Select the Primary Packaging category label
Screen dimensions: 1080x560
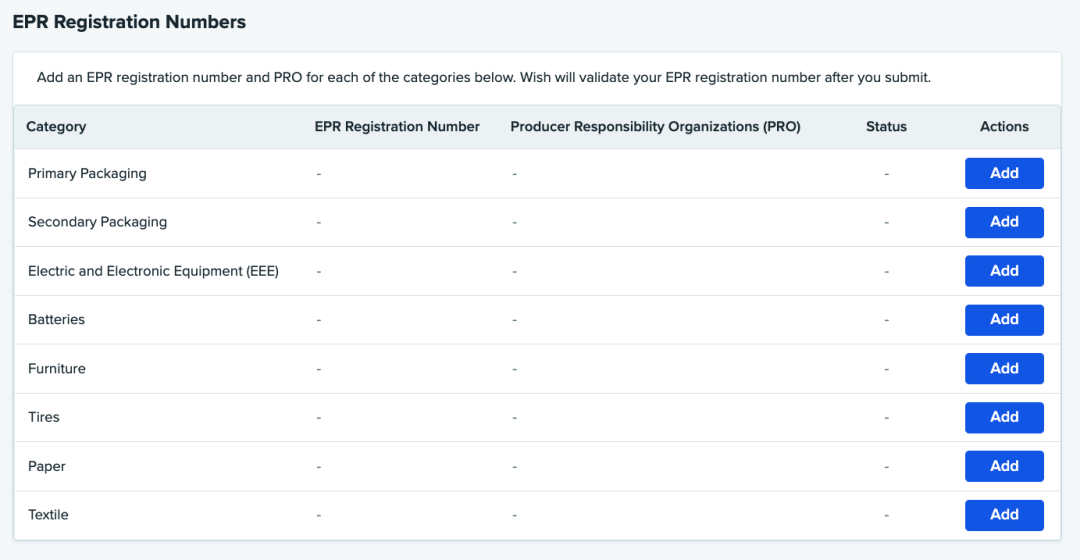(87, 173)
